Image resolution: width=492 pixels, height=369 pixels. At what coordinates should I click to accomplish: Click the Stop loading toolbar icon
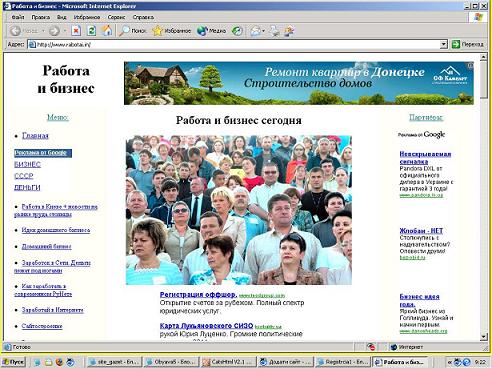coord(76,31)
